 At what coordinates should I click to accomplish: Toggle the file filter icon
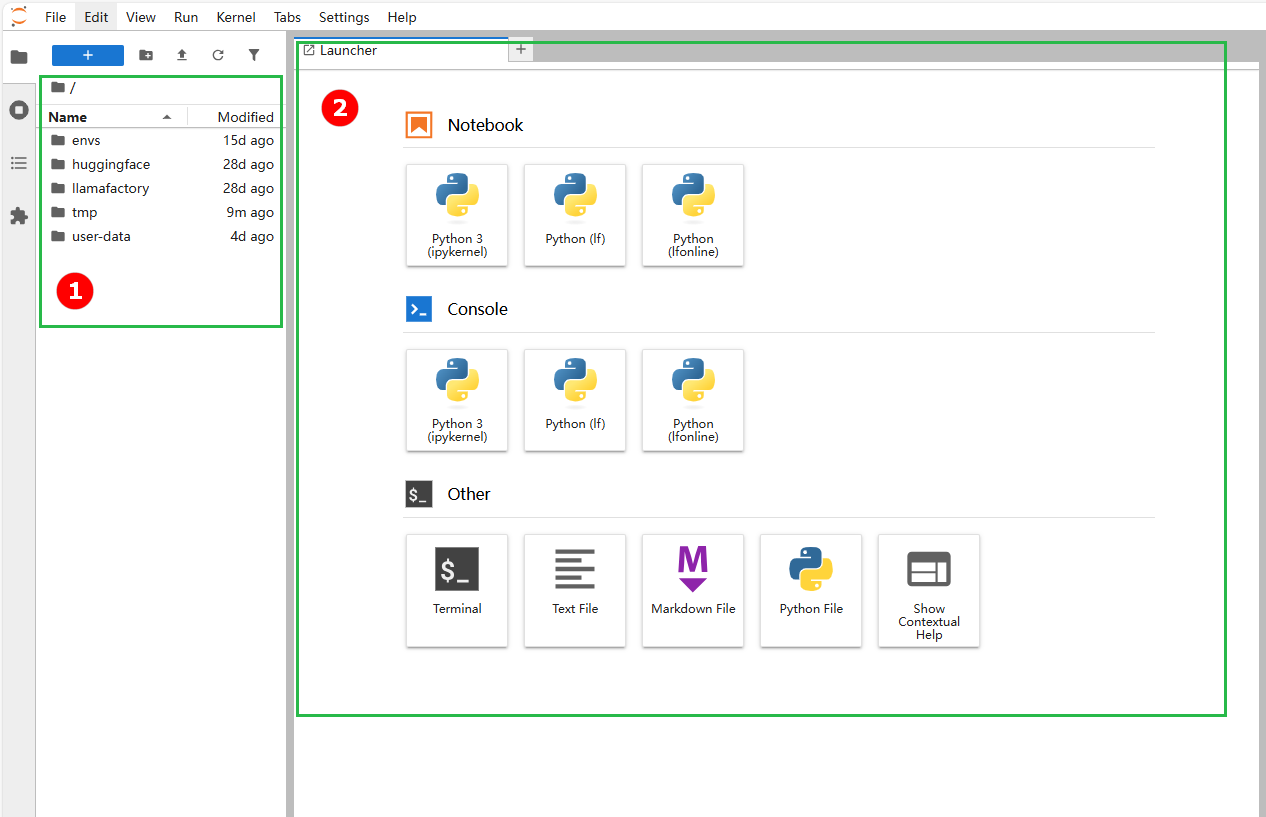tap(254, 55)
